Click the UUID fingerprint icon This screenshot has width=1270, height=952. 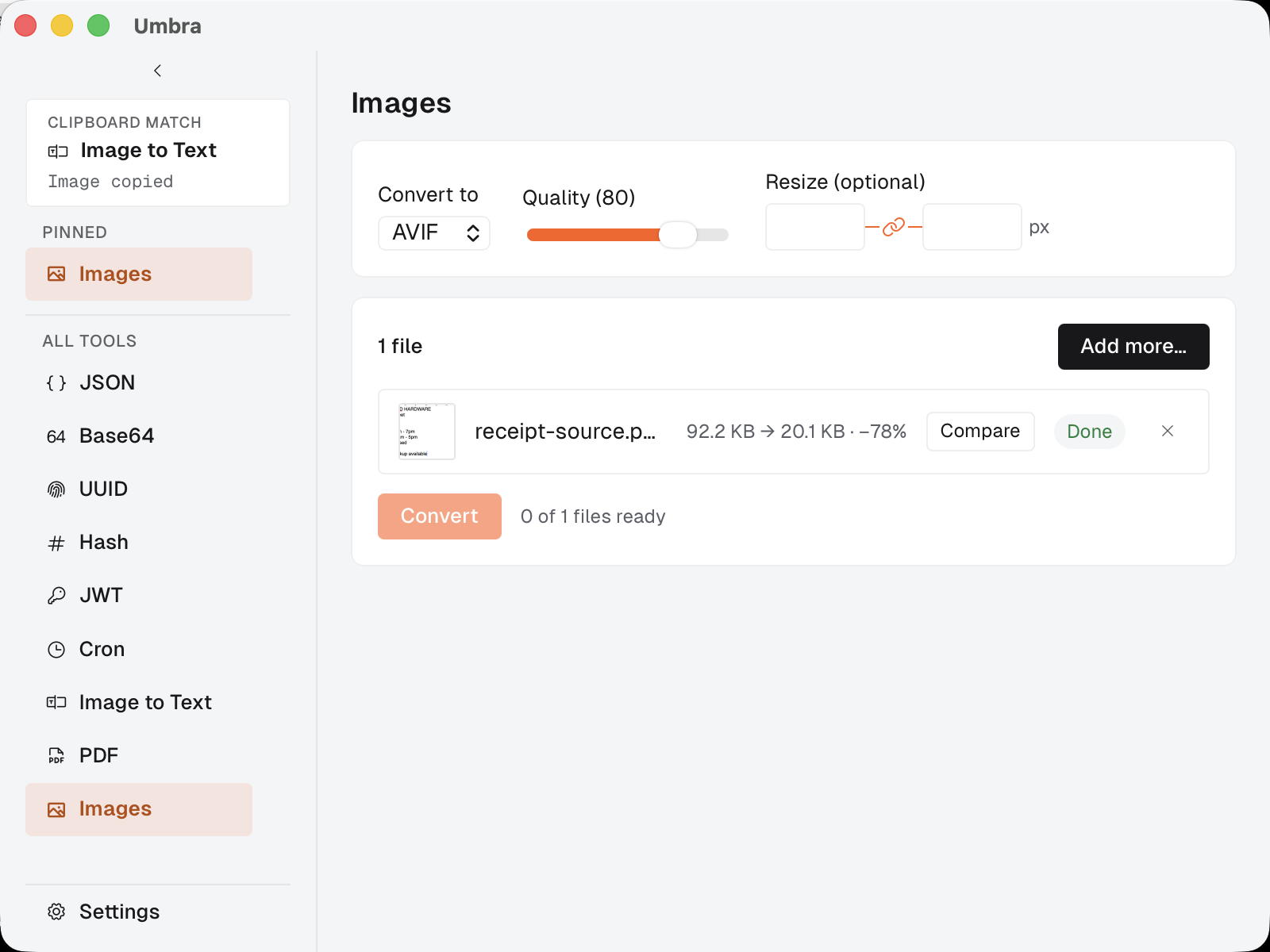tap(56, 489)
